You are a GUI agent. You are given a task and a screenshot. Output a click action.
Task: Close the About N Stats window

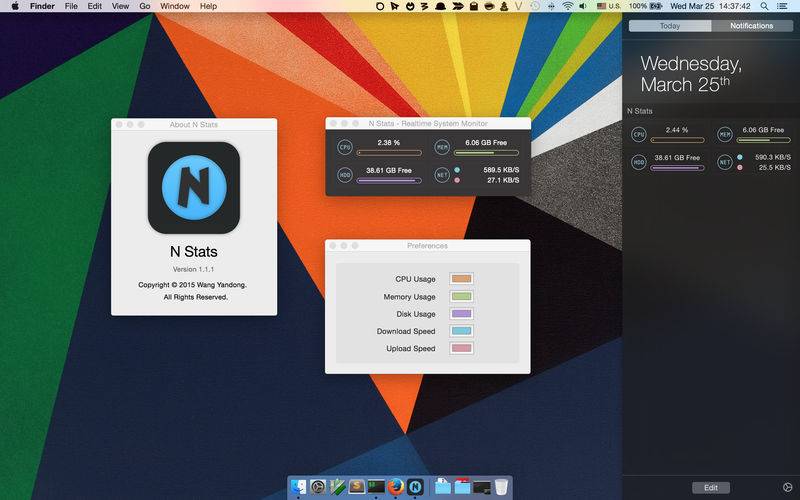(x=119, y=124)
